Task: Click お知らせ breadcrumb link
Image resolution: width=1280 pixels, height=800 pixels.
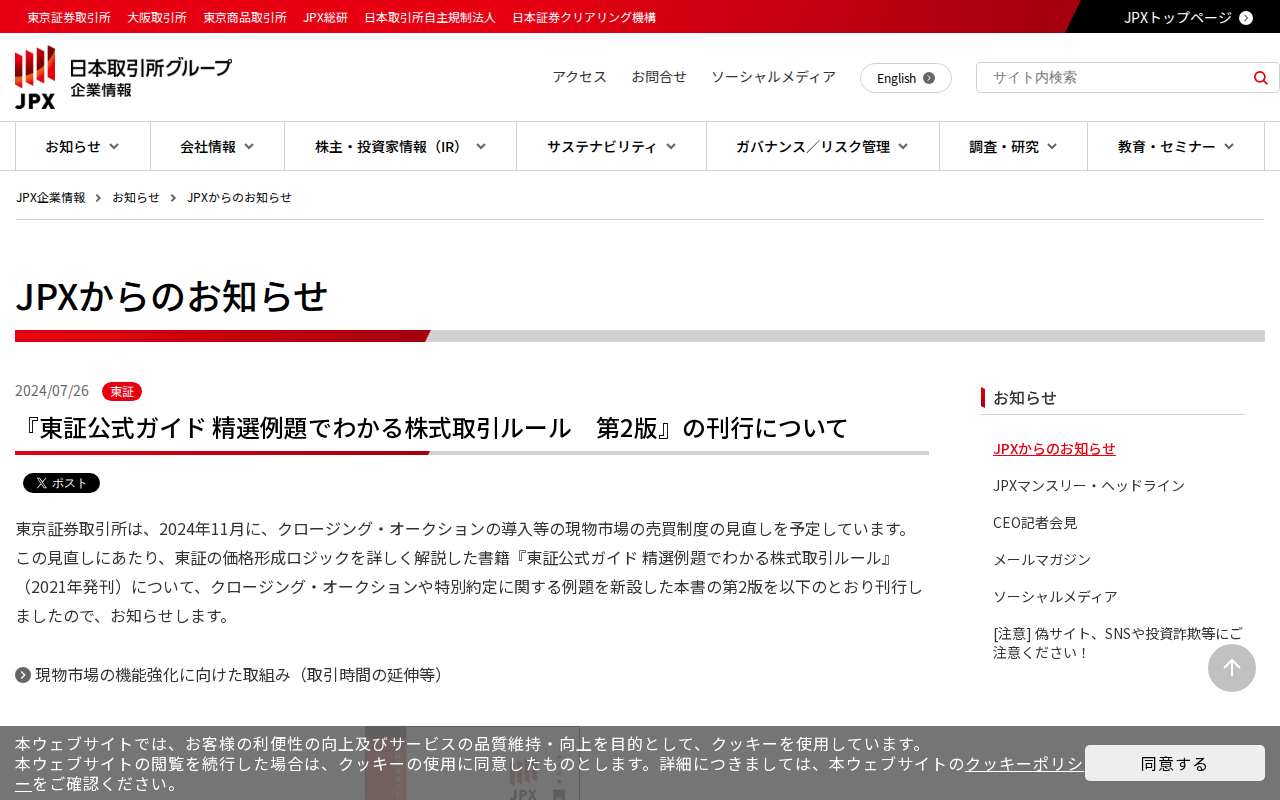Action: 136,197
